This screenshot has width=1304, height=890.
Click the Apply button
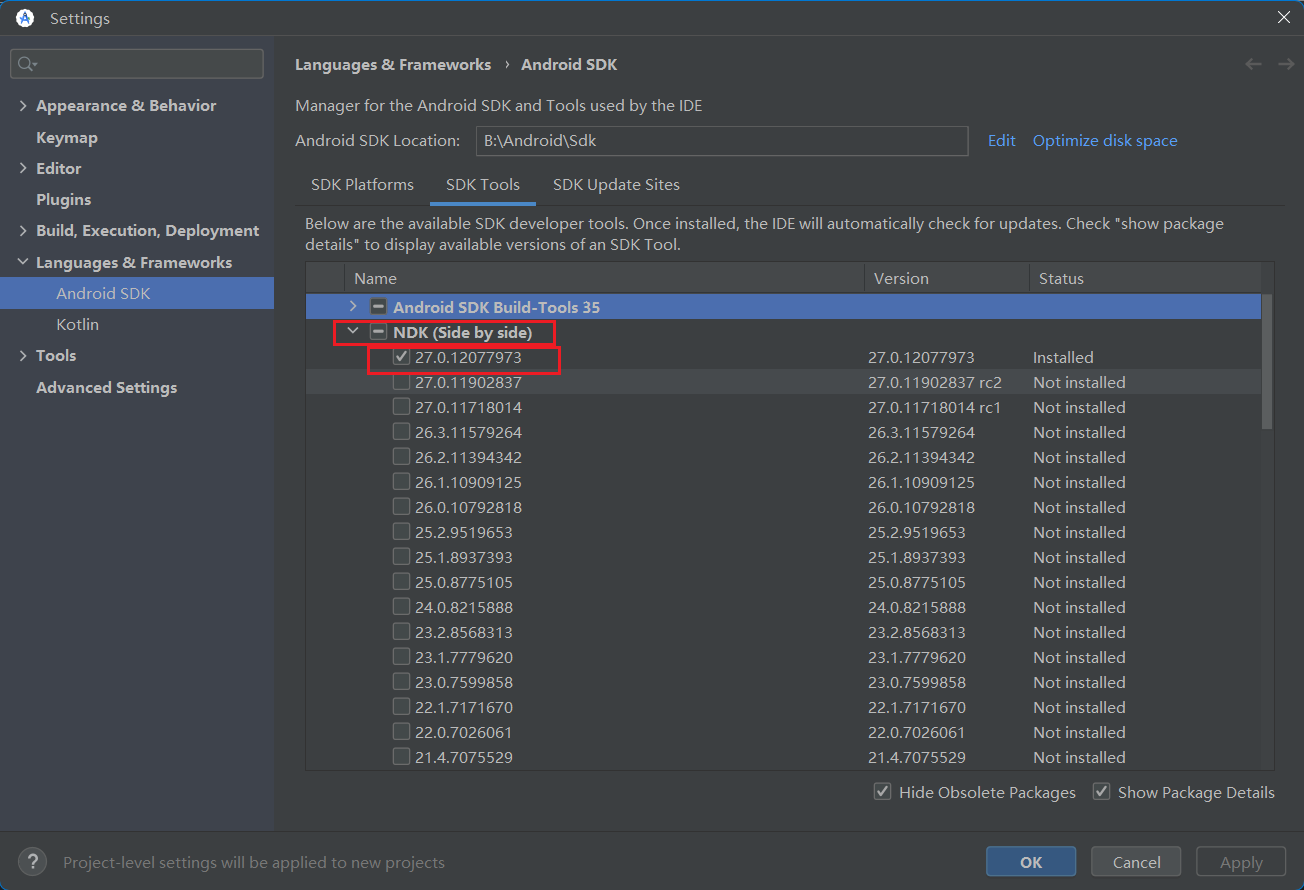1242,862
